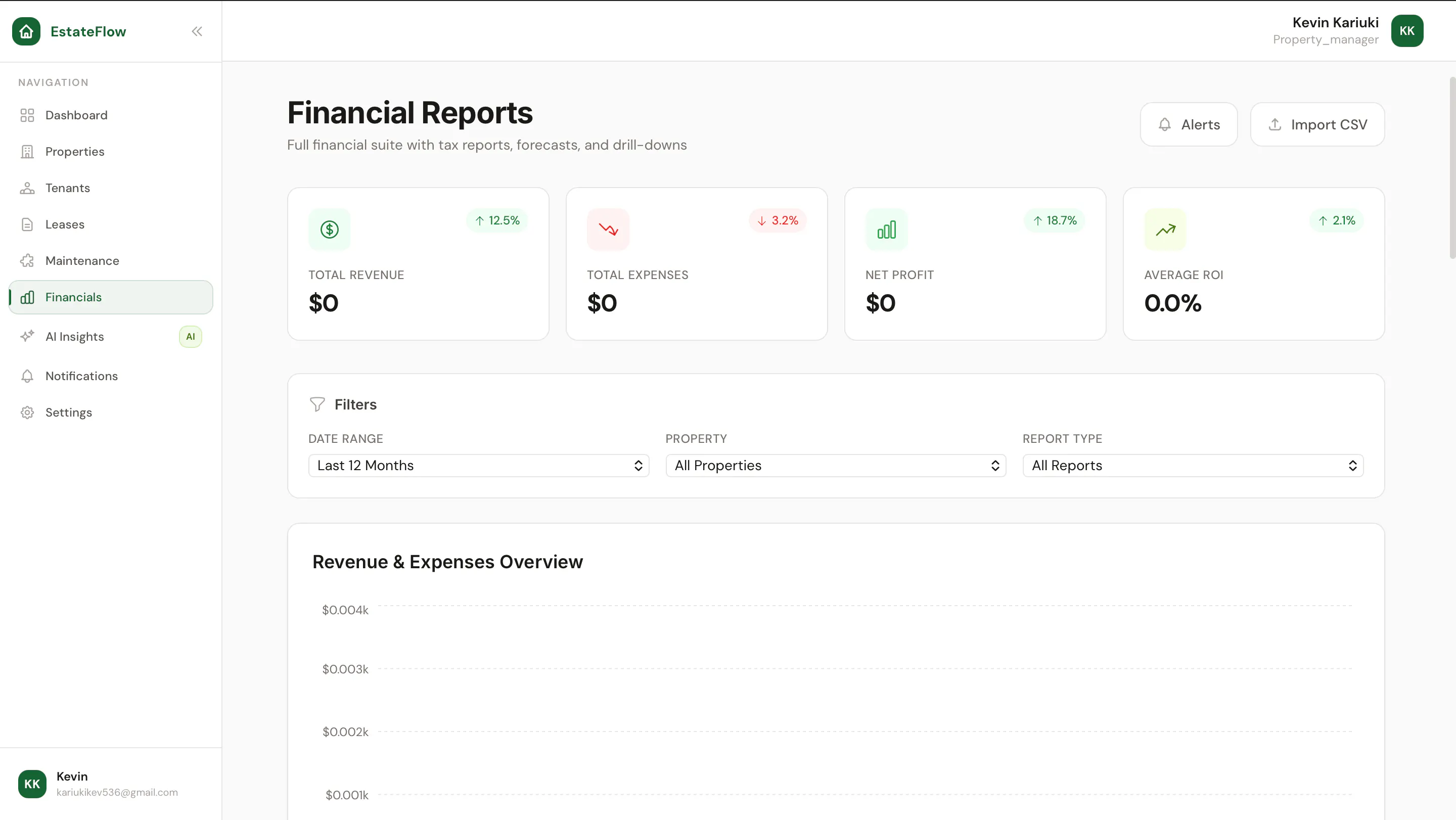
Task: Click the Dashboard grid icon
Action: tap(27, 115)
